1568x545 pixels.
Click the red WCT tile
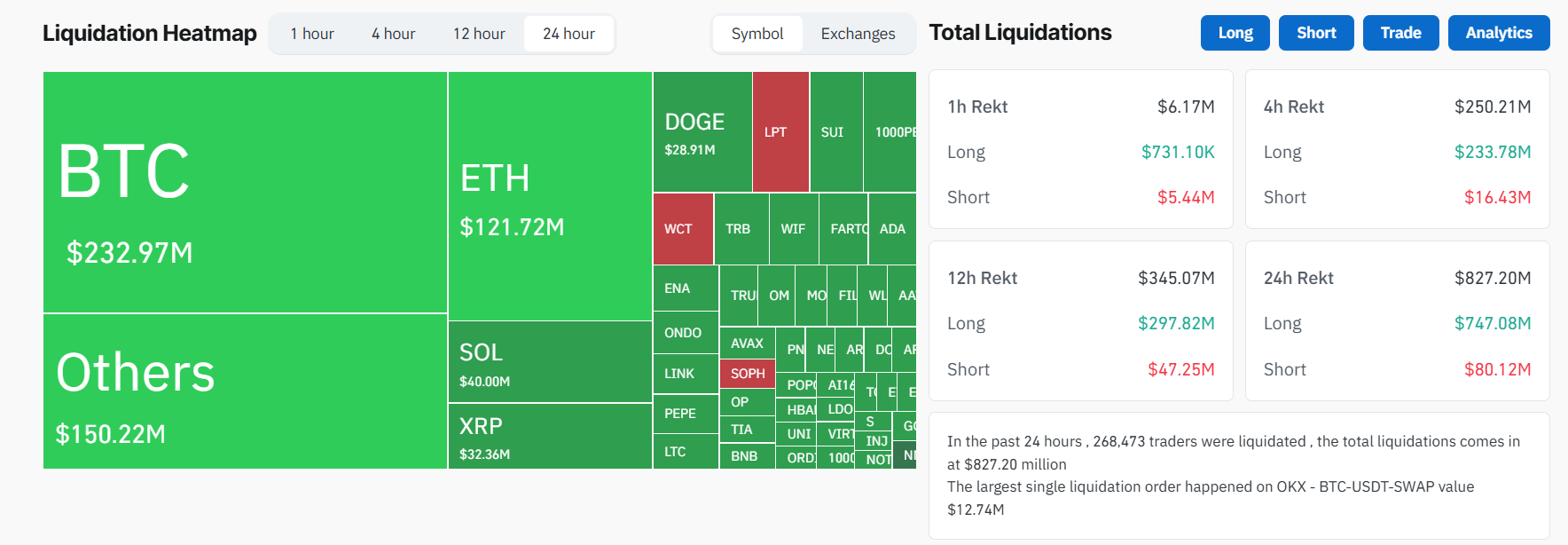(682, 228)
